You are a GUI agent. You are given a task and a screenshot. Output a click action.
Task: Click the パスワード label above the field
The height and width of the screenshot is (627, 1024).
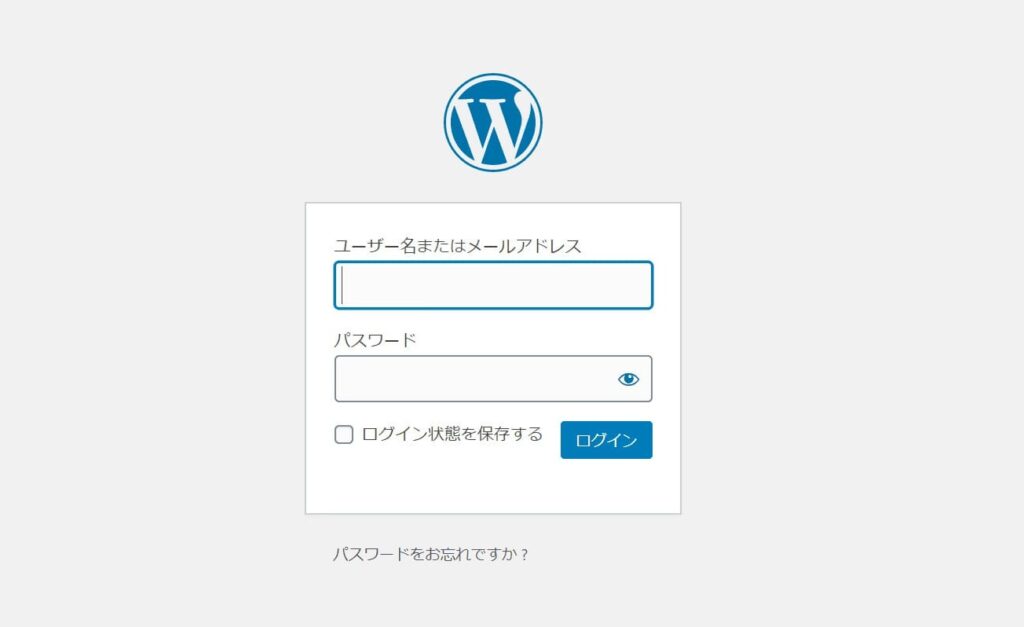tap(375, 340)
